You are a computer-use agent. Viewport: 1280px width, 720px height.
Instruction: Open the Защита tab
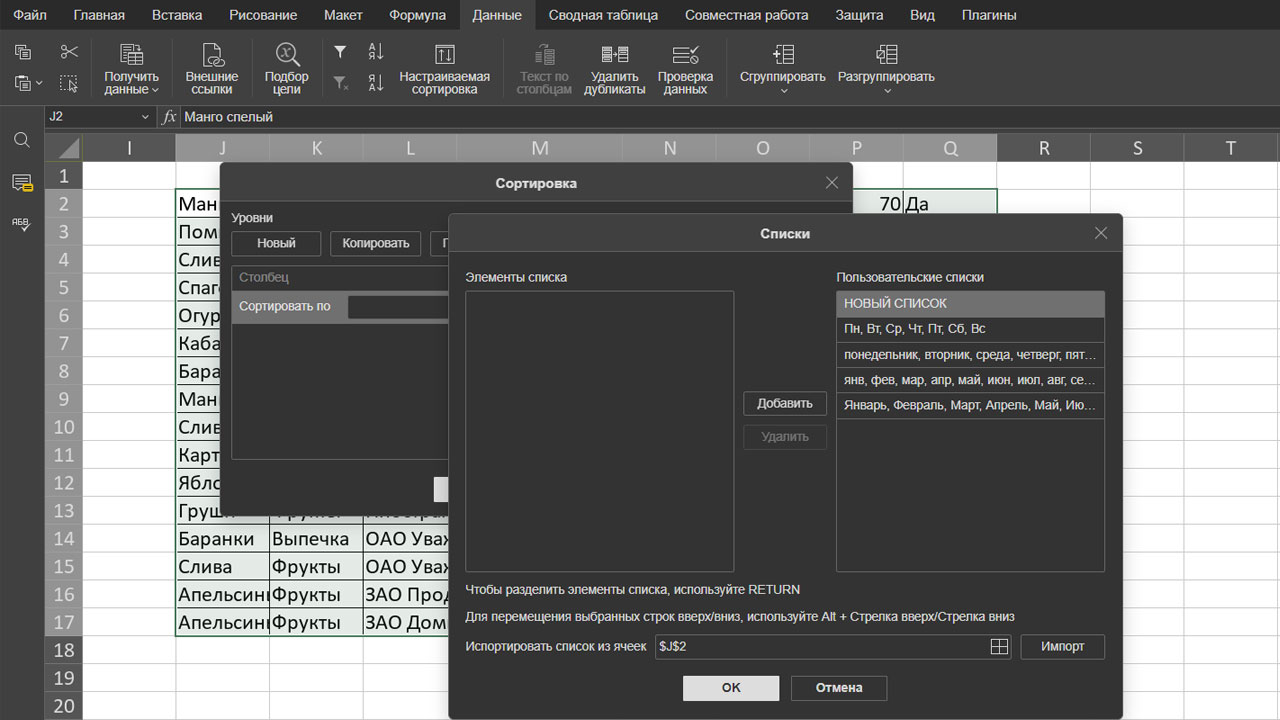pyautogui.click(x=859, y=15)
